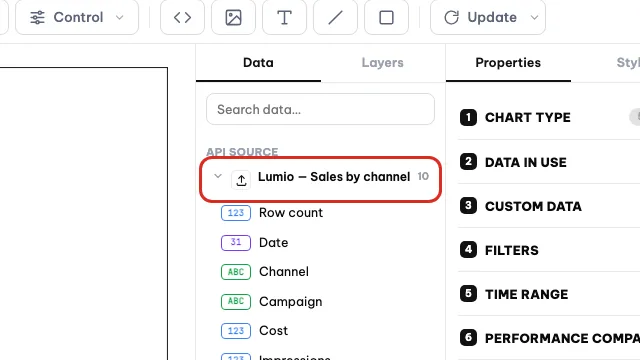Select the Rectangle shape tool
The width and height of the screenshot is (640, 360).
pyautogui.click(x=387, y=18)
